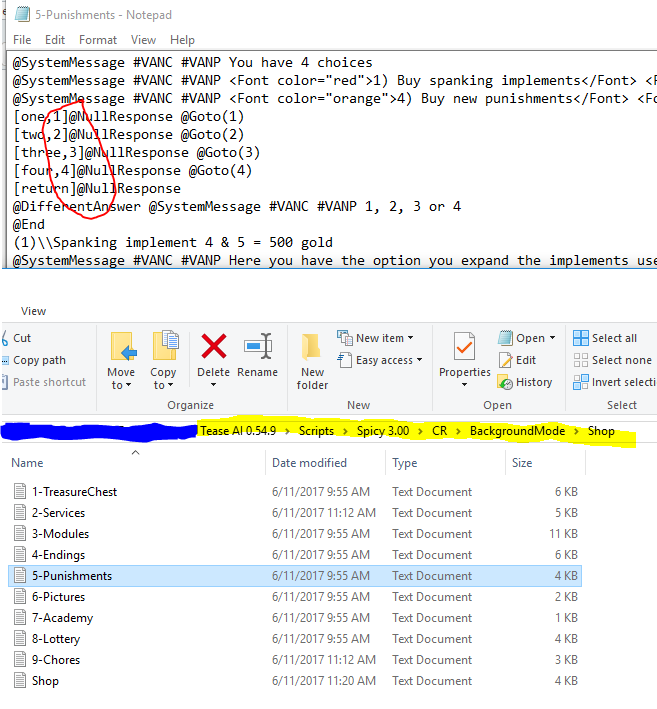Click BackgroundMode in the address bar
Image resolution: width=657 pixels, height=709 pixels.
(517, 431)
